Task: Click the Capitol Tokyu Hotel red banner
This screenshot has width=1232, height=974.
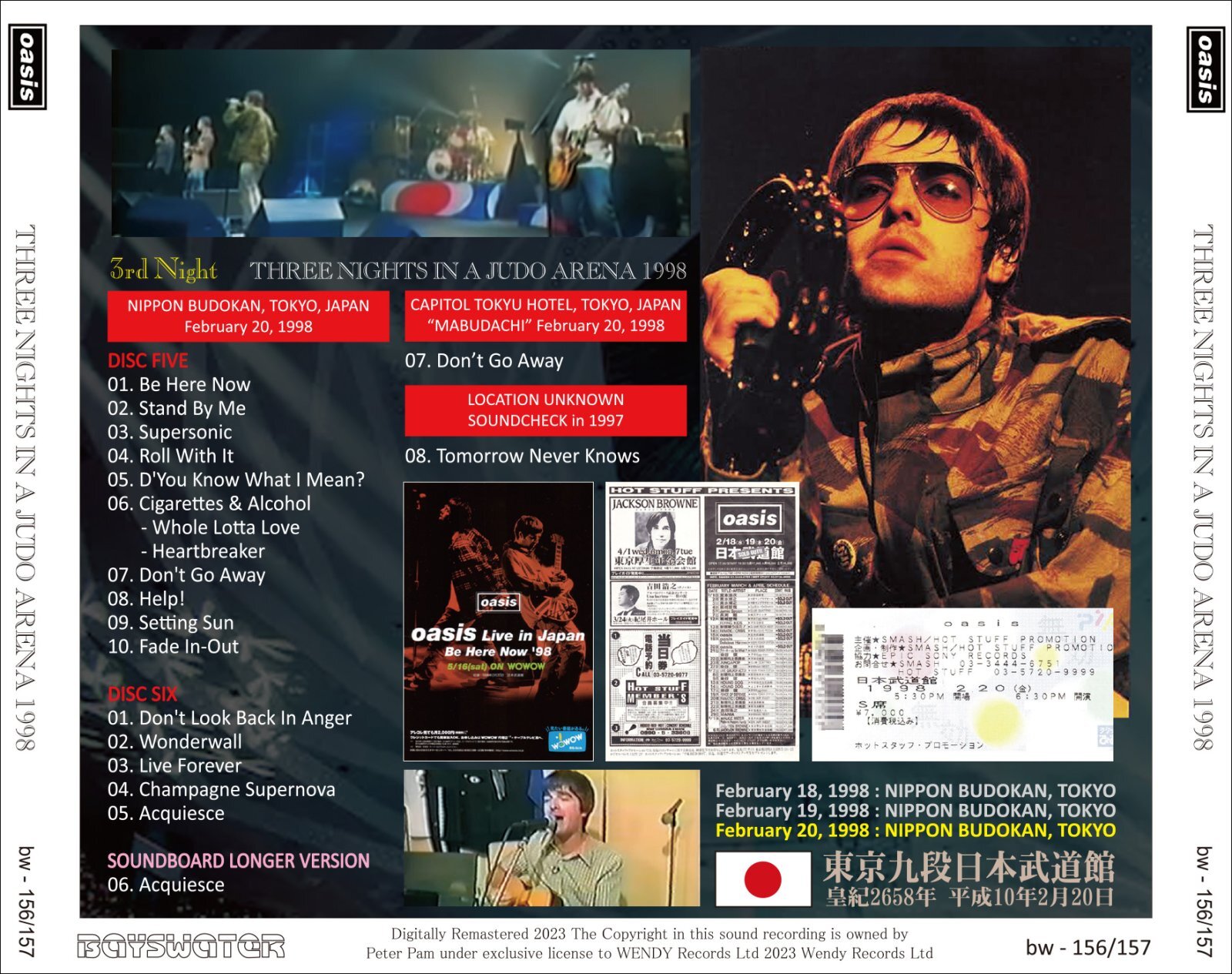Action: tap(545, 315)
